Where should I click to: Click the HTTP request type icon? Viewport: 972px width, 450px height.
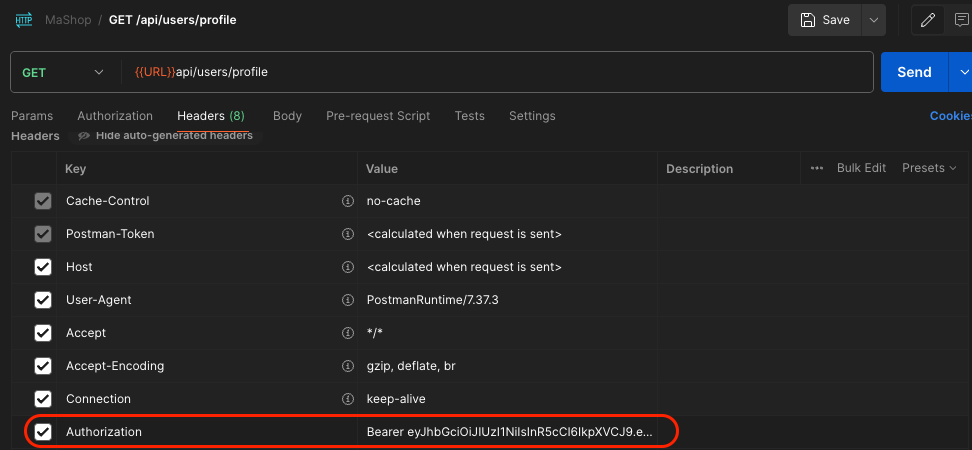(x=24, y=20)
